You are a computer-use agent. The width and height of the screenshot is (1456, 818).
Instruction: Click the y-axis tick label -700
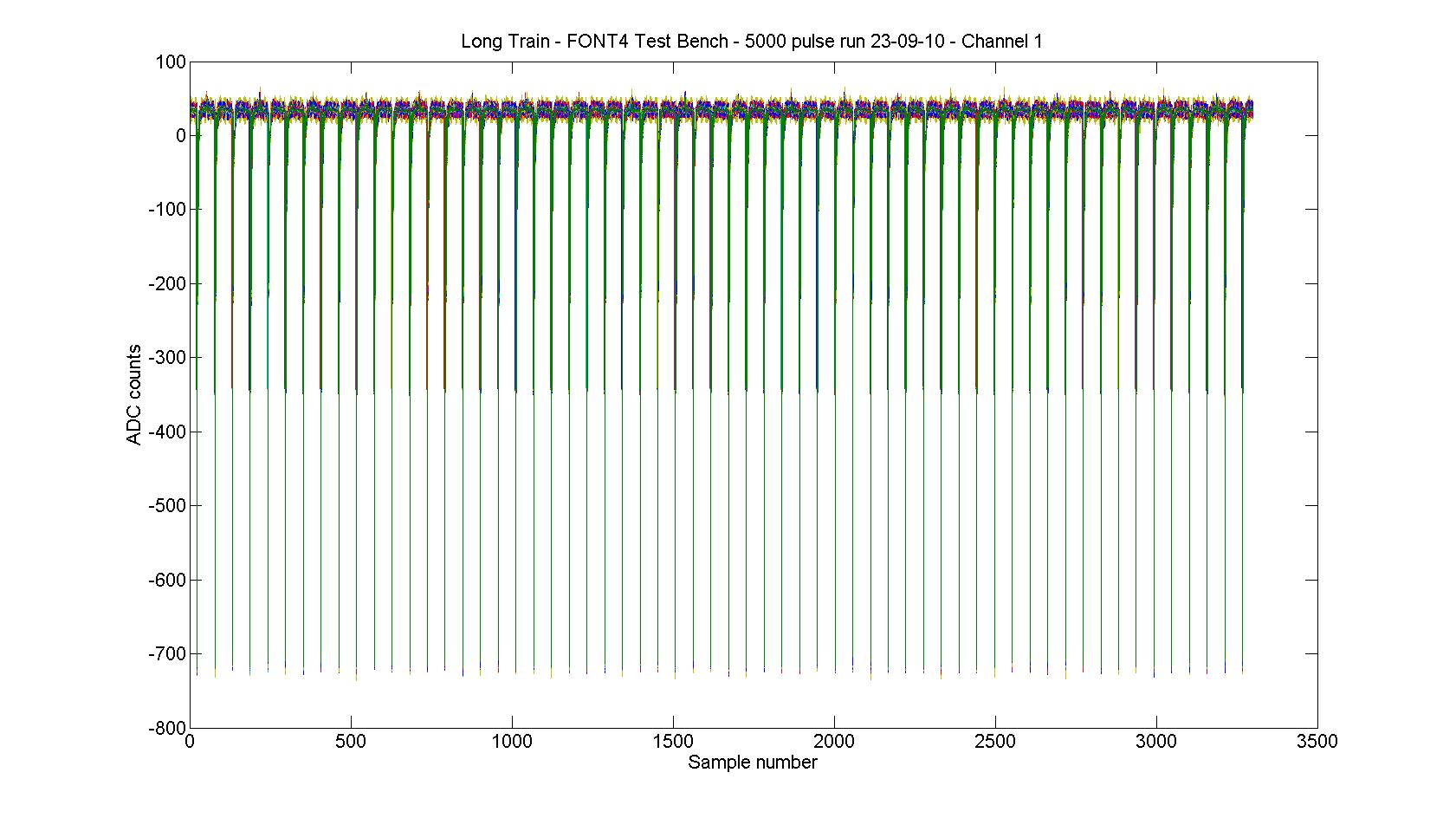click(x=167, y=654)
